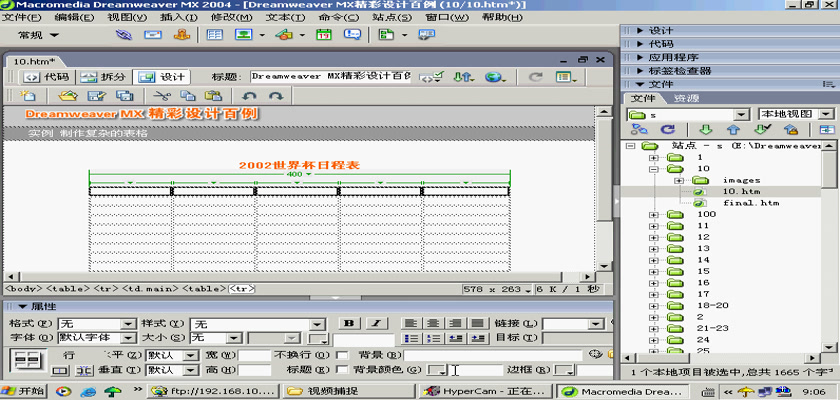
Task: Open the Size (大小) dropdown
Action: coord(234,338)
